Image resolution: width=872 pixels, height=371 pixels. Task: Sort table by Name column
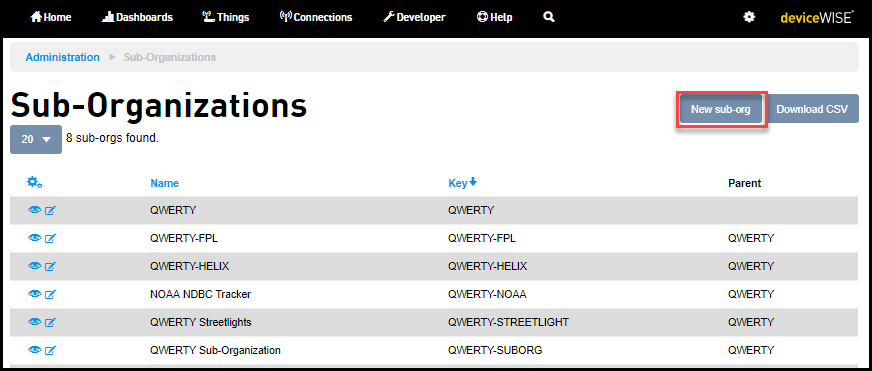pyautogui.click(x=165, y=183)
